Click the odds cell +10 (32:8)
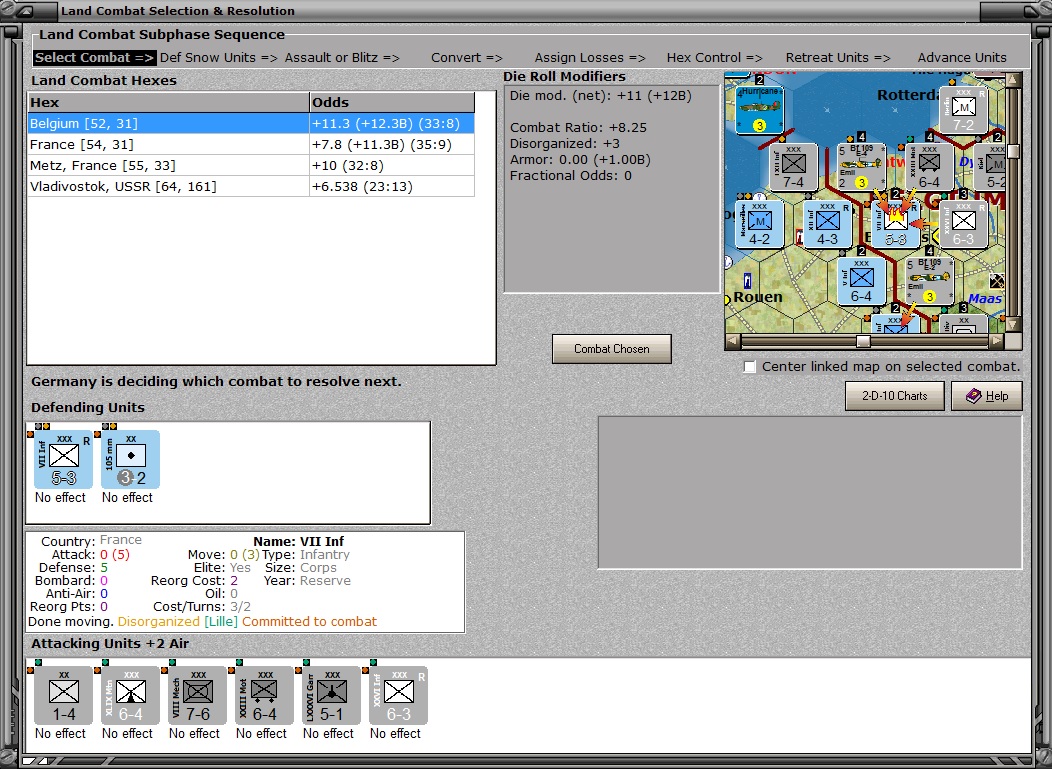The image size is (1052, 769). (392, 166)
